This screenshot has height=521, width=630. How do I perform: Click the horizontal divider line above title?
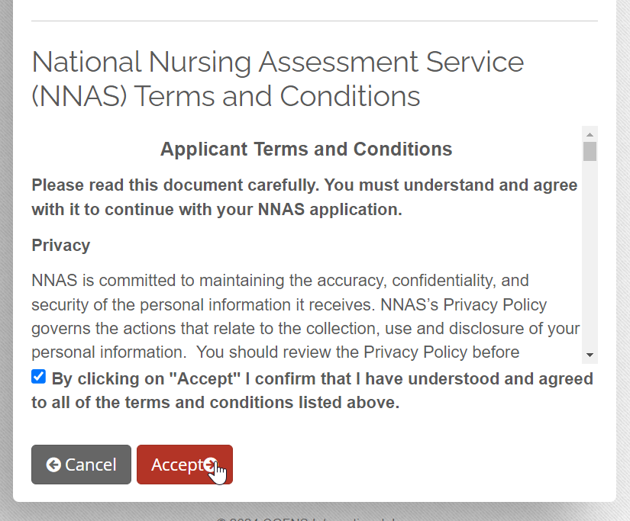pyautogui.click(x=315, y=20)
